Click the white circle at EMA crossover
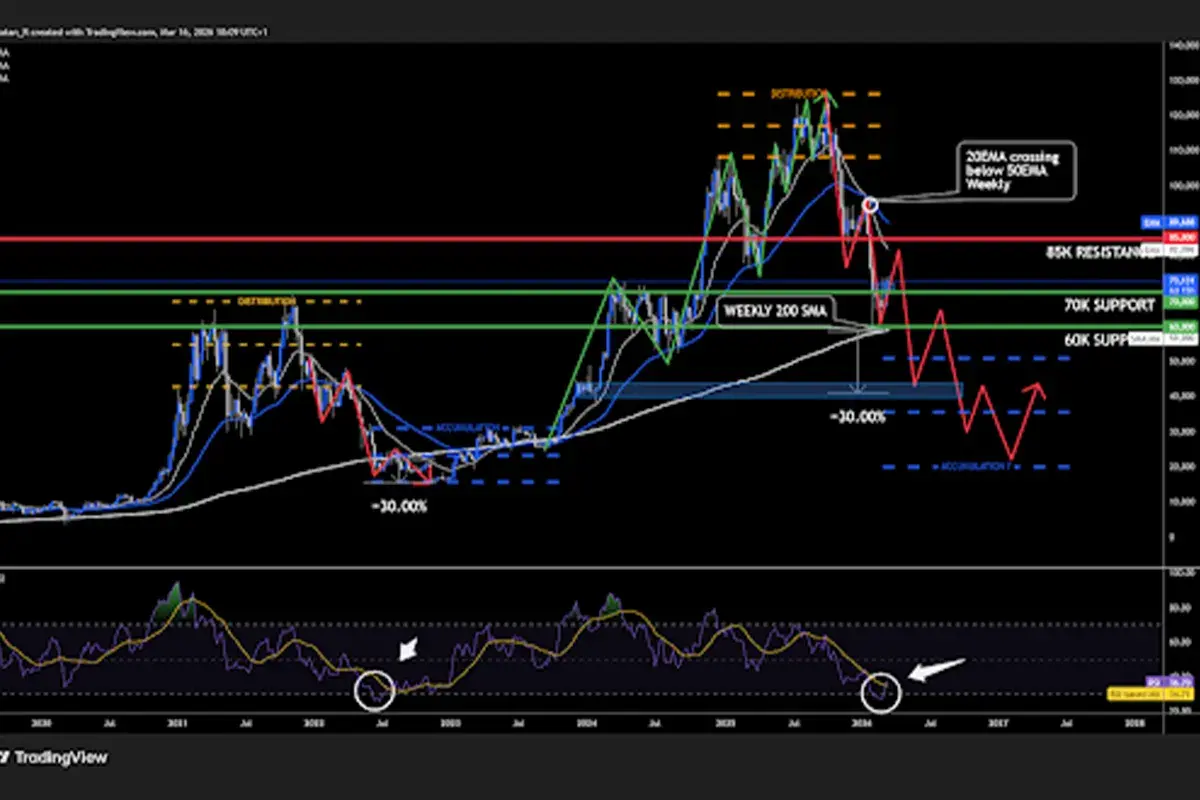Screen dimensions: 1200x800 click(870, 203)
